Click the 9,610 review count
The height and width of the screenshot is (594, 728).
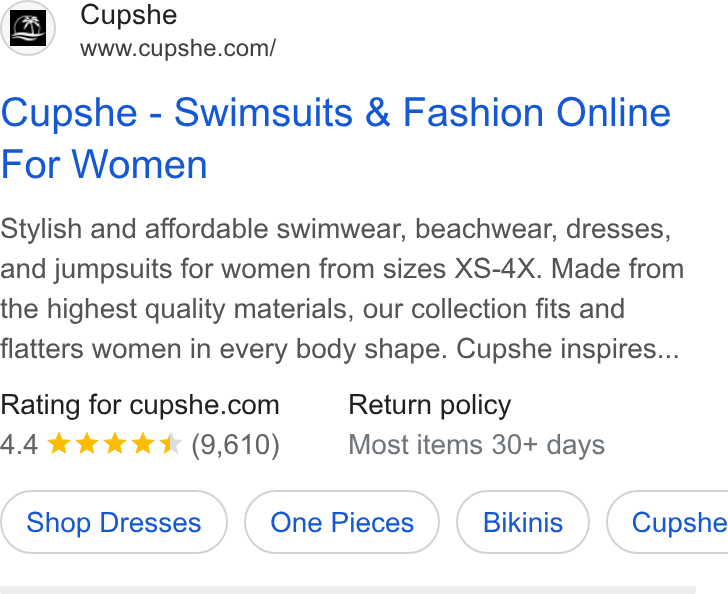point(235,444)
